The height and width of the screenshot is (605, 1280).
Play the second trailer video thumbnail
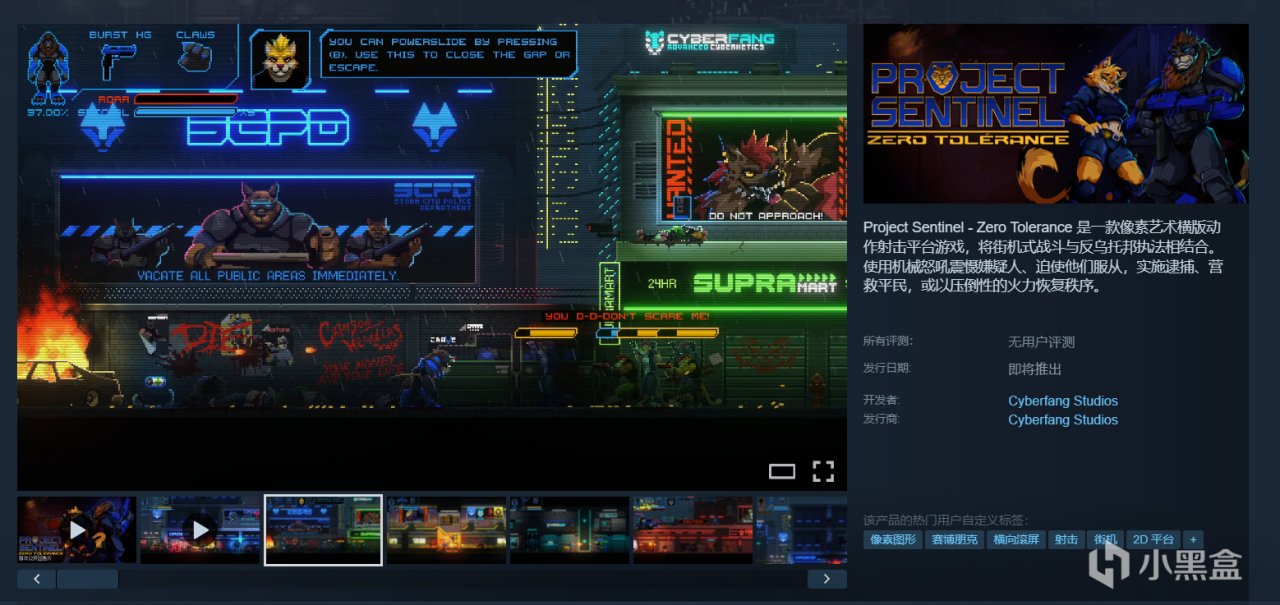pos(199,530)
